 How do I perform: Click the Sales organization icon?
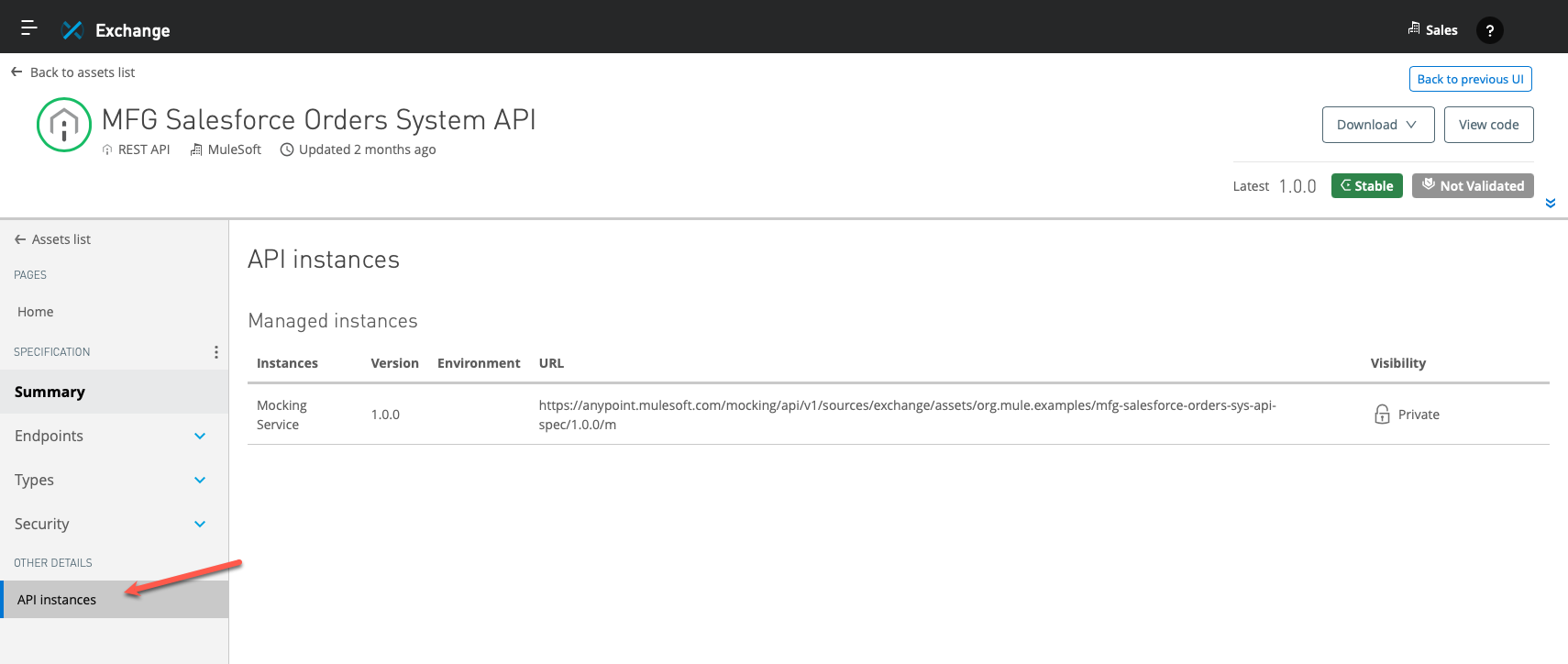tap(1413, 28)
